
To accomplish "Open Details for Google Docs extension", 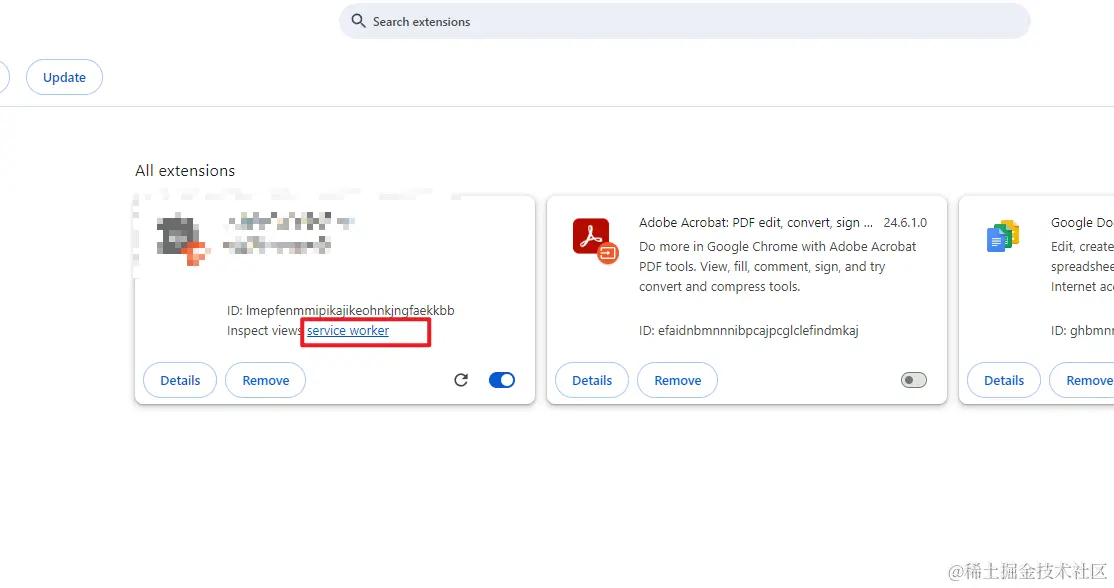I will pos(1004,380).
